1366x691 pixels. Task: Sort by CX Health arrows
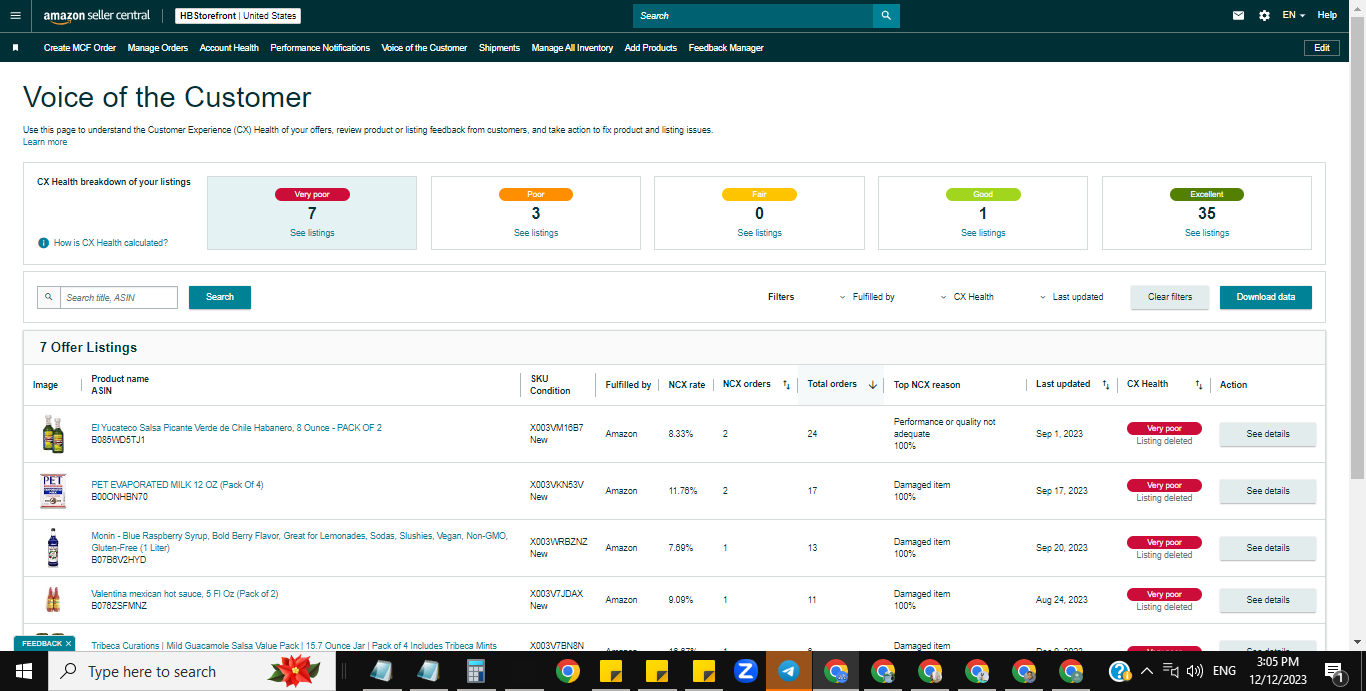coord(1198,385)
